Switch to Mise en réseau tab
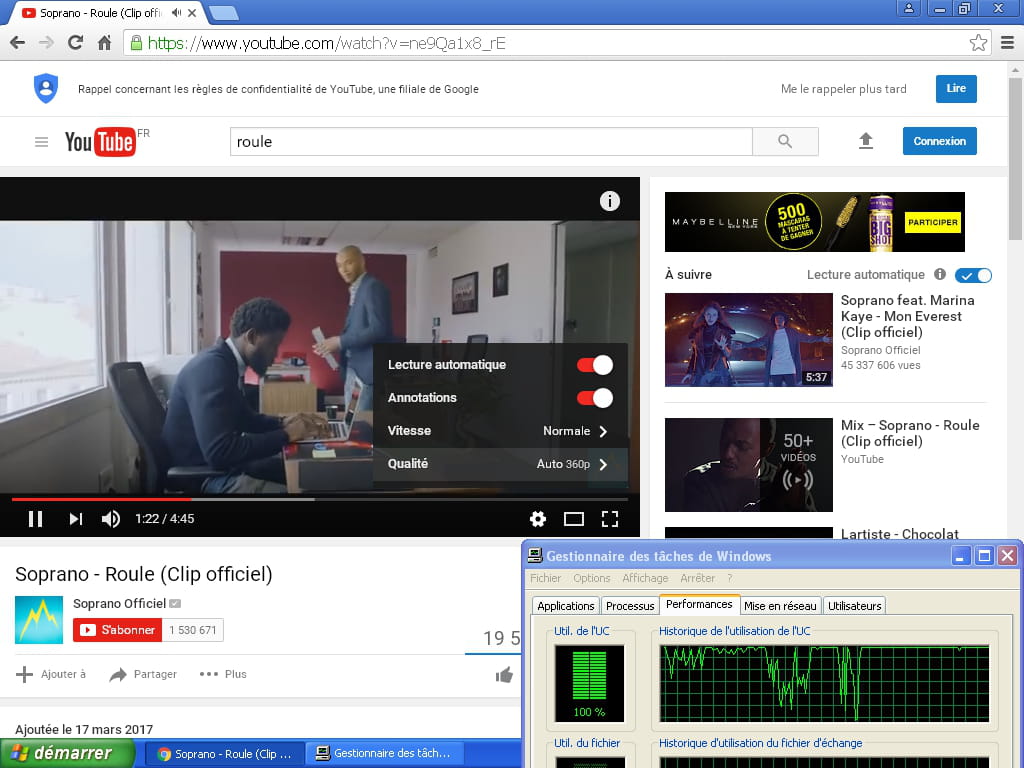This screenshot has height=768, width=1024. [x=780, y=605]
